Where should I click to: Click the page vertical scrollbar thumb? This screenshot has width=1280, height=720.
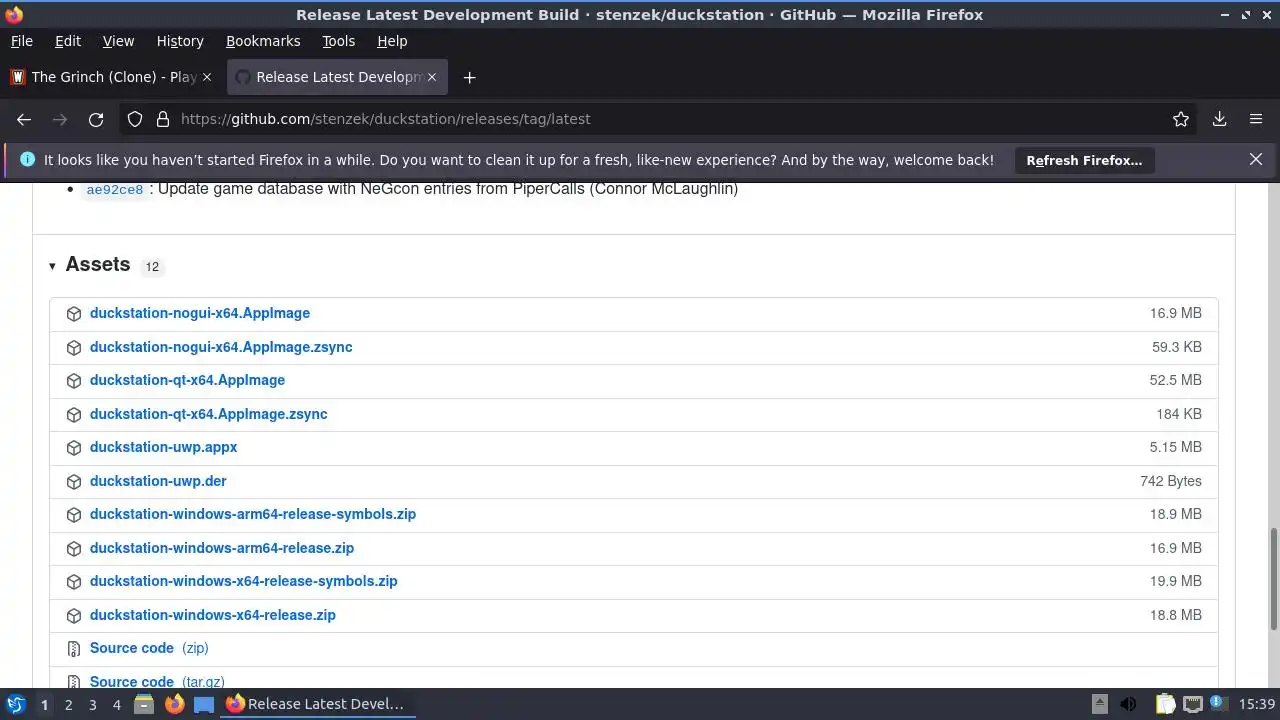(x=1273, y=578)
